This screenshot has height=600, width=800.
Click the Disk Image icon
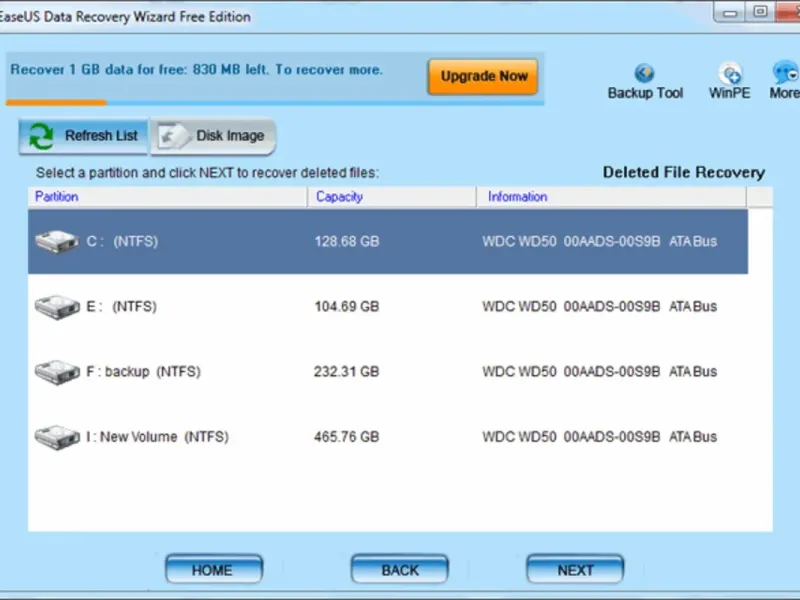[173, 136]
